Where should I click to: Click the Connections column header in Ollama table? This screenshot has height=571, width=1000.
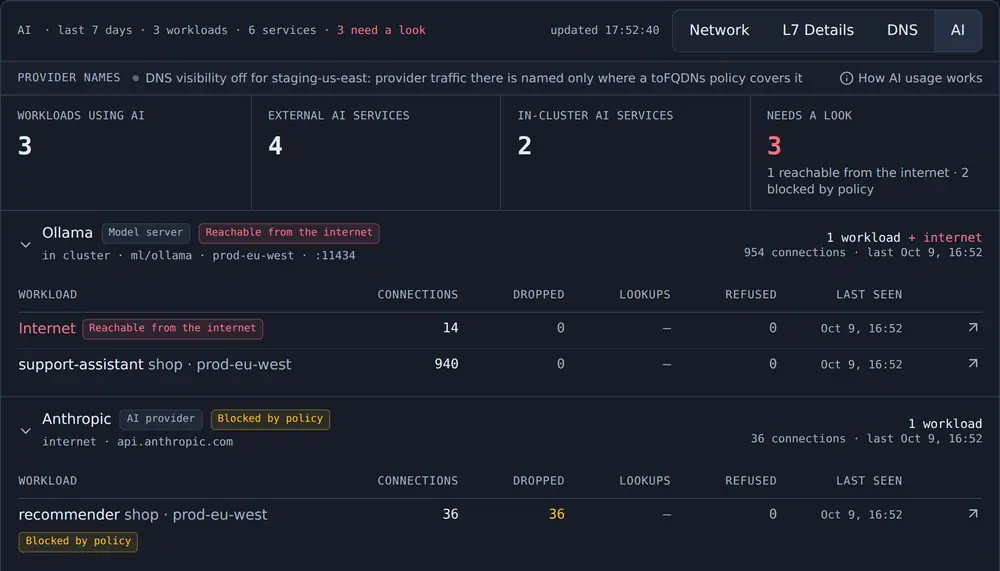point(418,295)
